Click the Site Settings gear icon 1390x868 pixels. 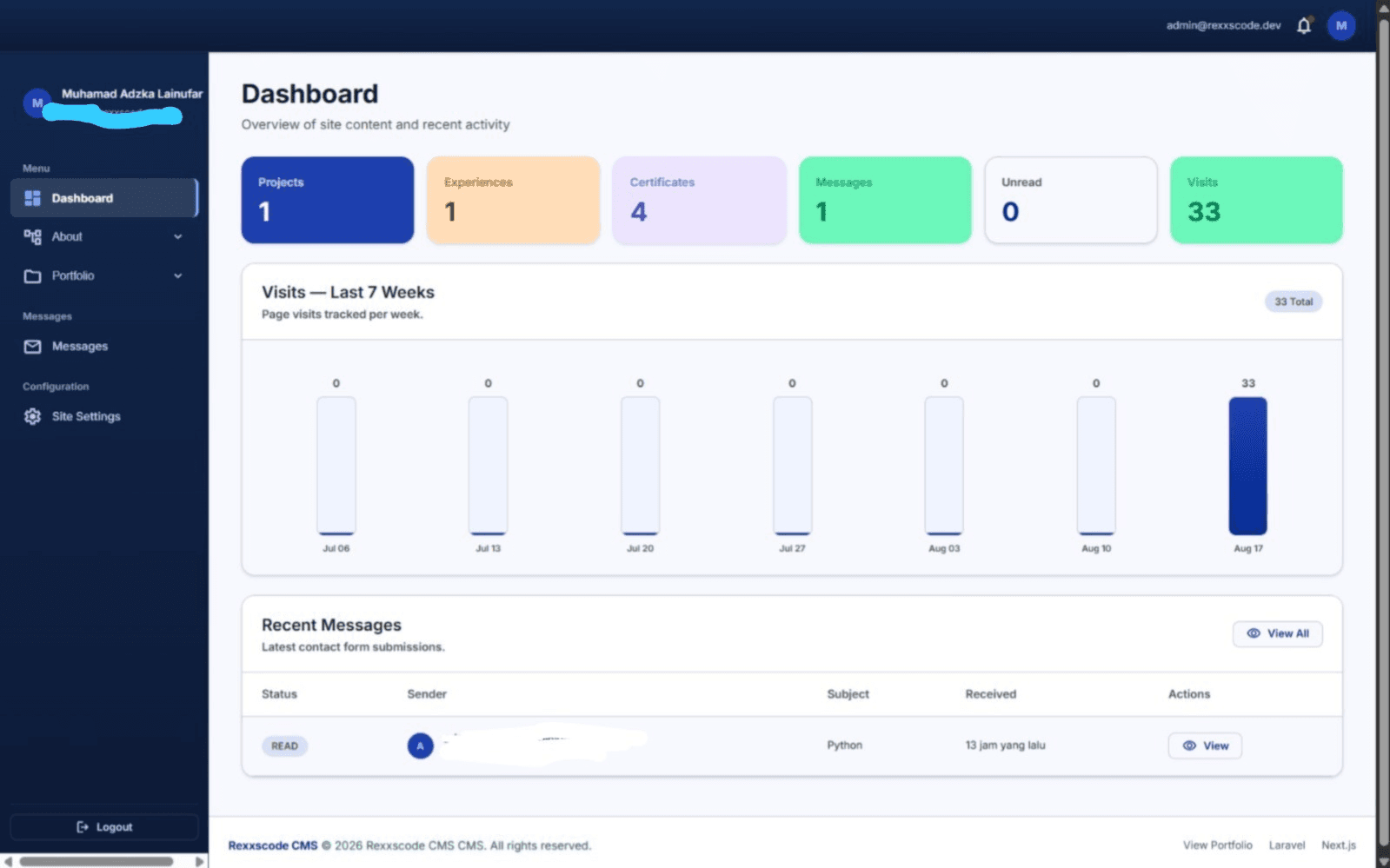click(x=33, y=416)
